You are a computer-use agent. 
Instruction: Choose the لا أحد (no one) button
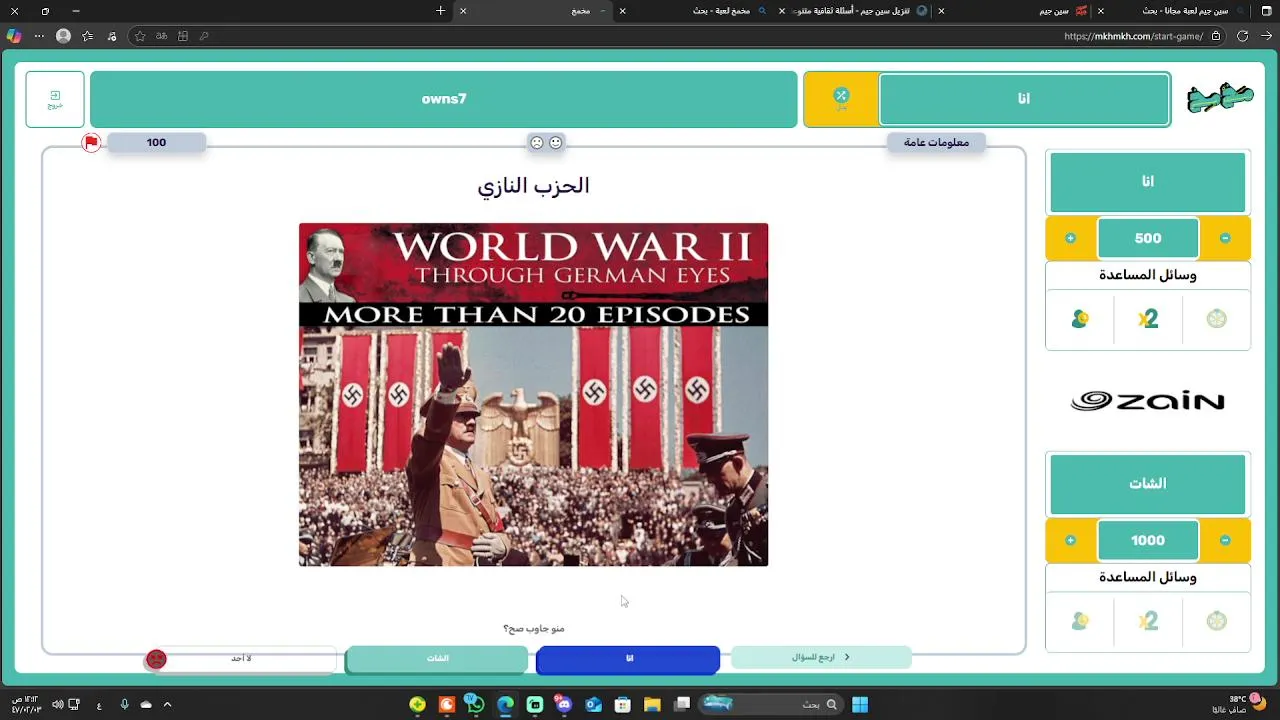[240, 659]
